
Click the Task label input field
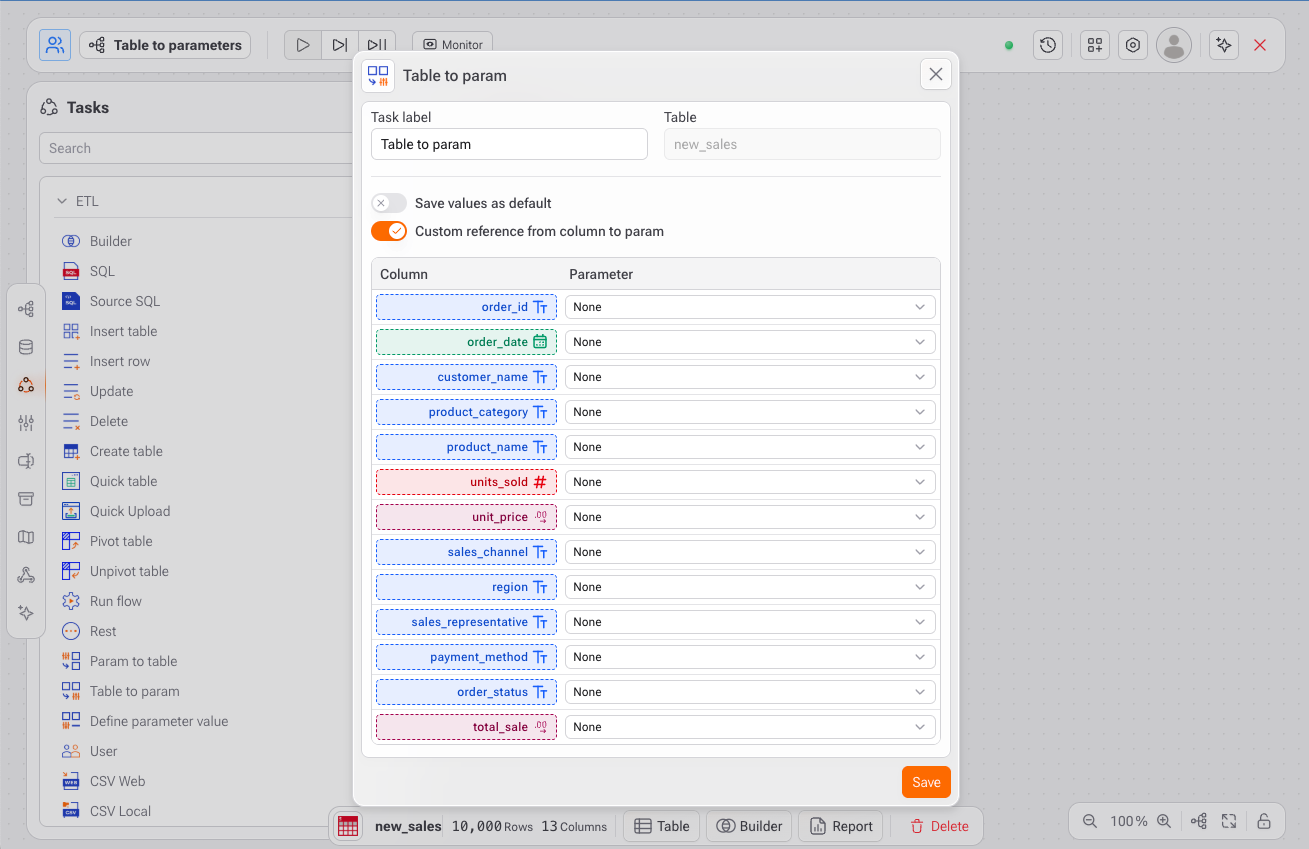click(x=509, y=144)
